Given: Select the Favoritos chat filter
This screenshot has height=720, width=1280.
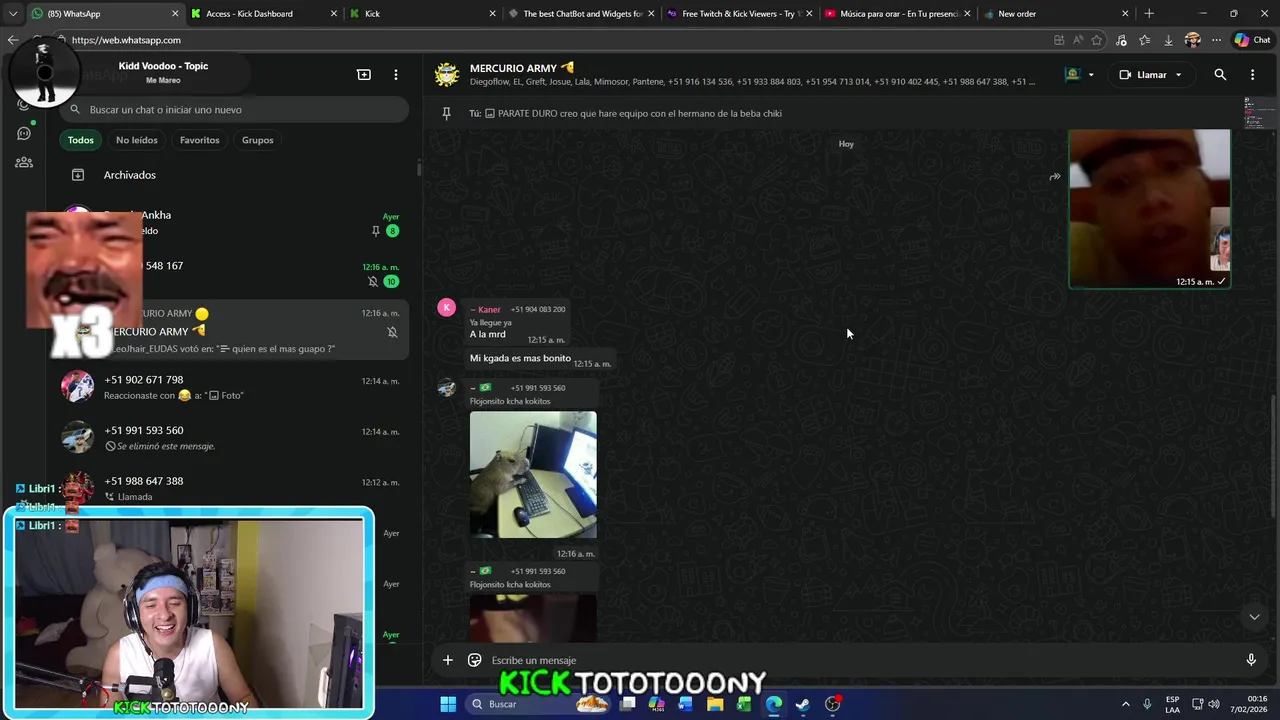Looking at the screenshot, I should (200, 140).
